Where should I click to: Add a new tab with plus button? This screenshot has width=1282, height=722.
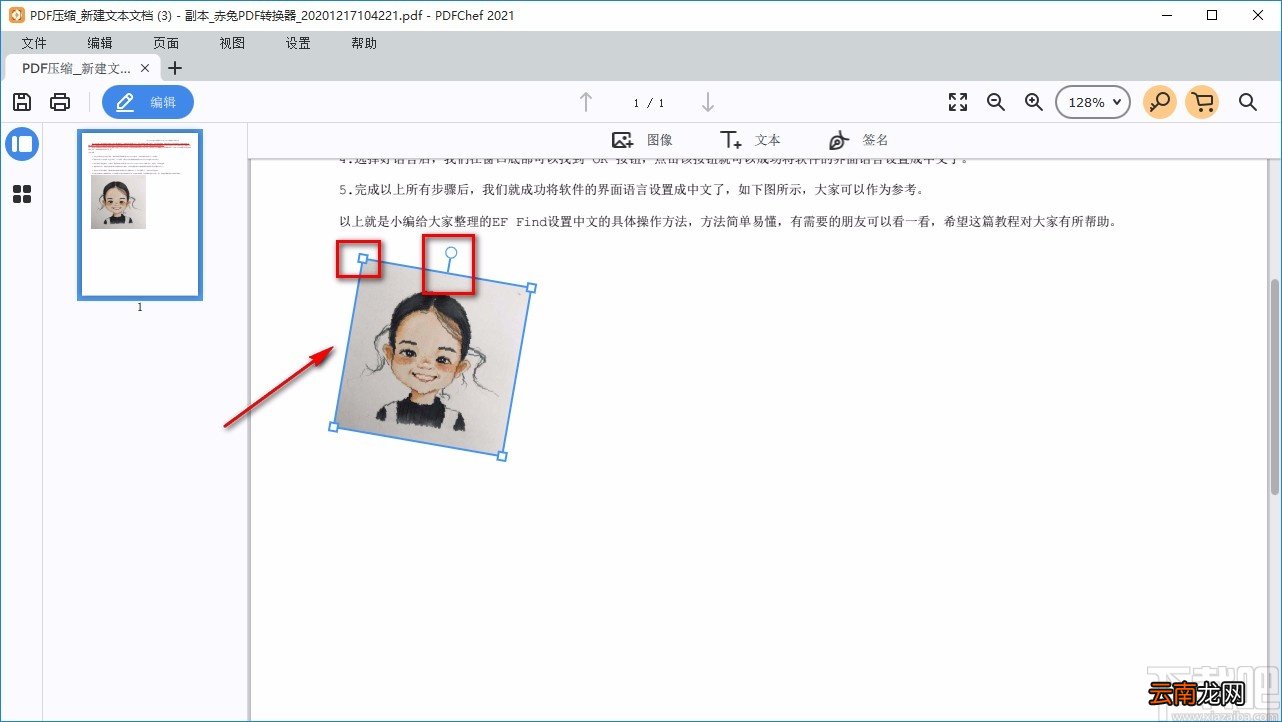point(175,68)
